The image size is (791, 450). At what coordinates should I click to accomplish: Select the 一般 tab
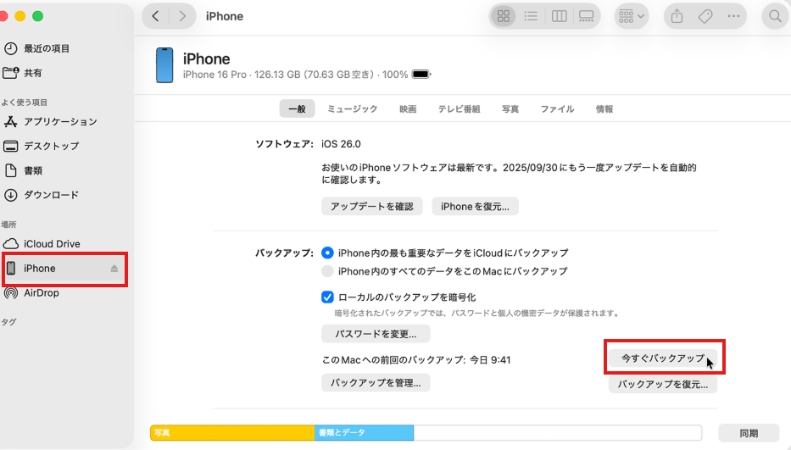pyautogui.click(x=297, y=109)
